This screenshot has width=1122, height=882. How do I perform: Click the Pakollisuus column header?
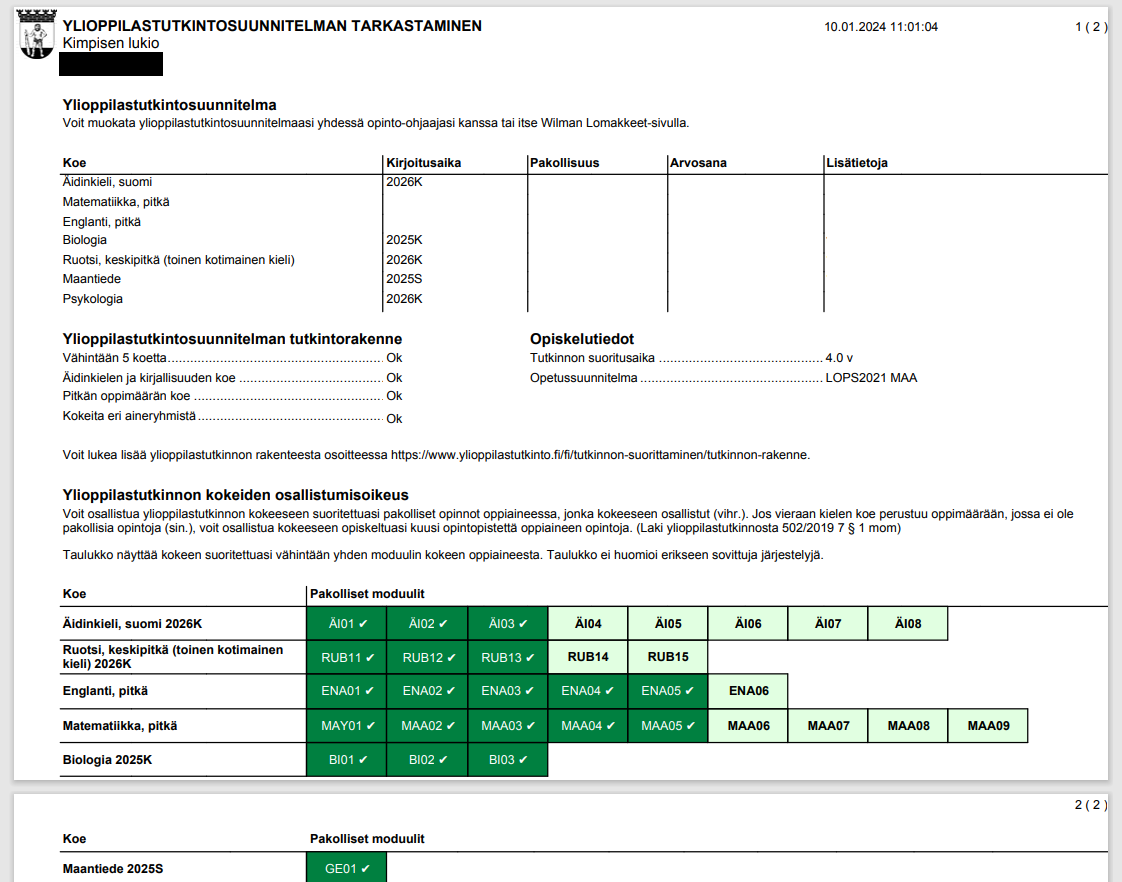[565, 162]
